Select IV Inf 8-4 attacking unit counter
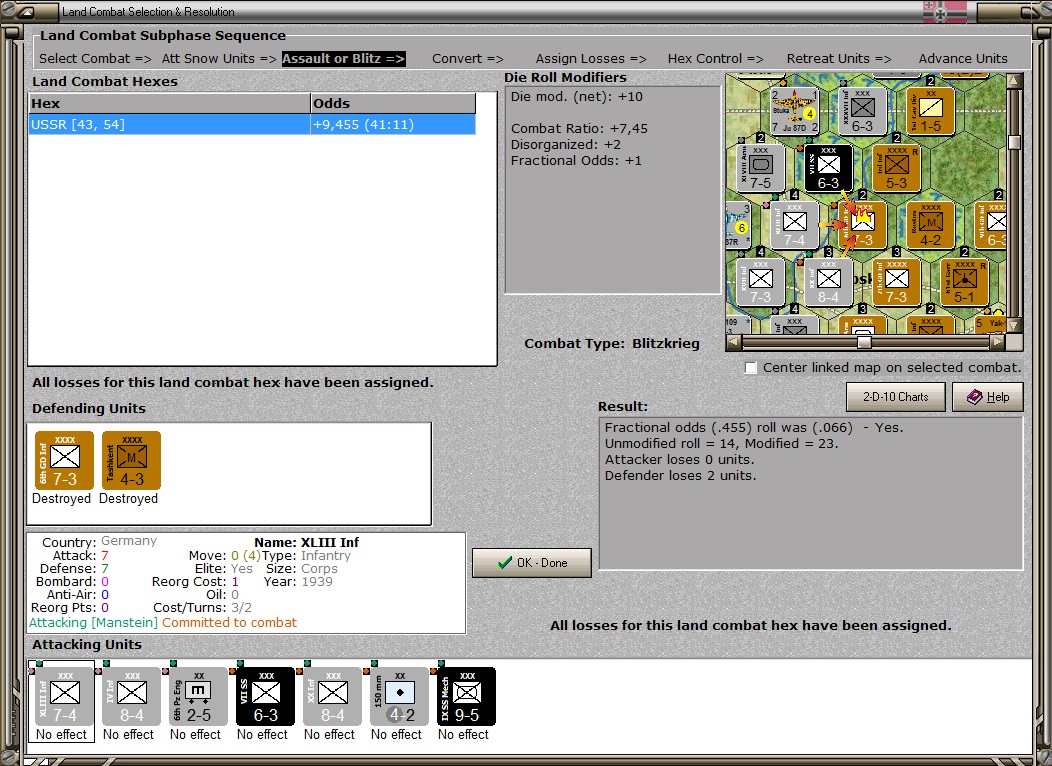 (x=132, y=696)
